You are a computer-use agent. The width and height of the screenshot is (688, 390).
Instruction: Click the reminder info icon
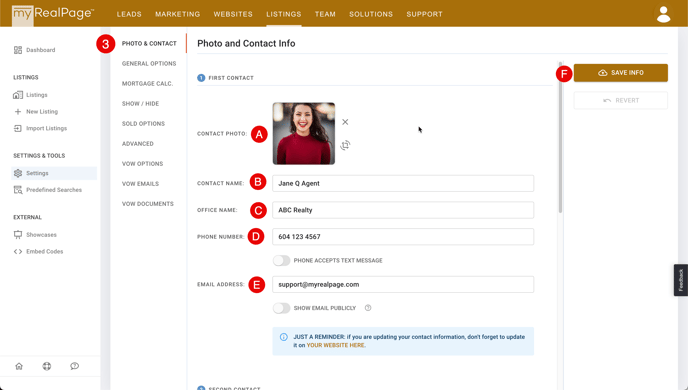(x=284, y=337)
